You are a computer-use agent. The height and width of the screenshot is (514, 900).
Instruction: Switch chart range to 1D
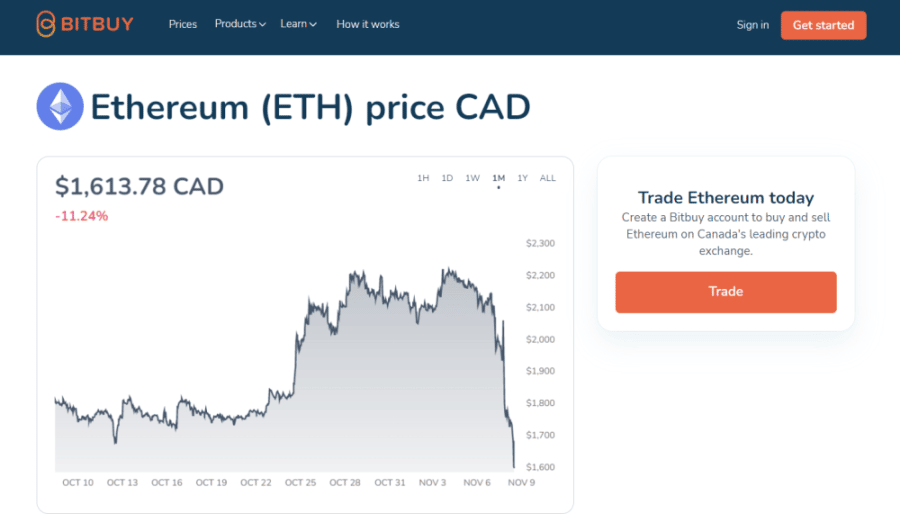[447, 178]
